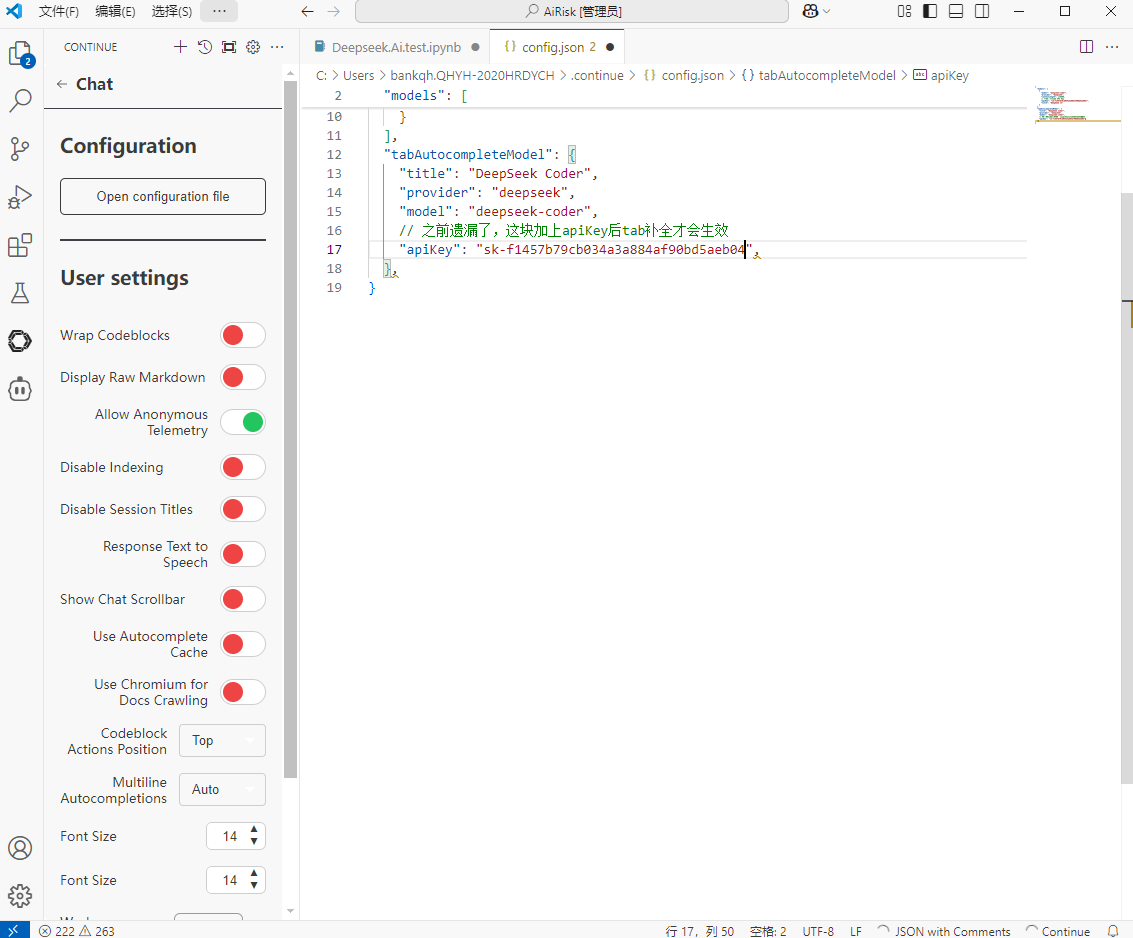Toggle Display Raw Markdown switch

tap(243, 377)
